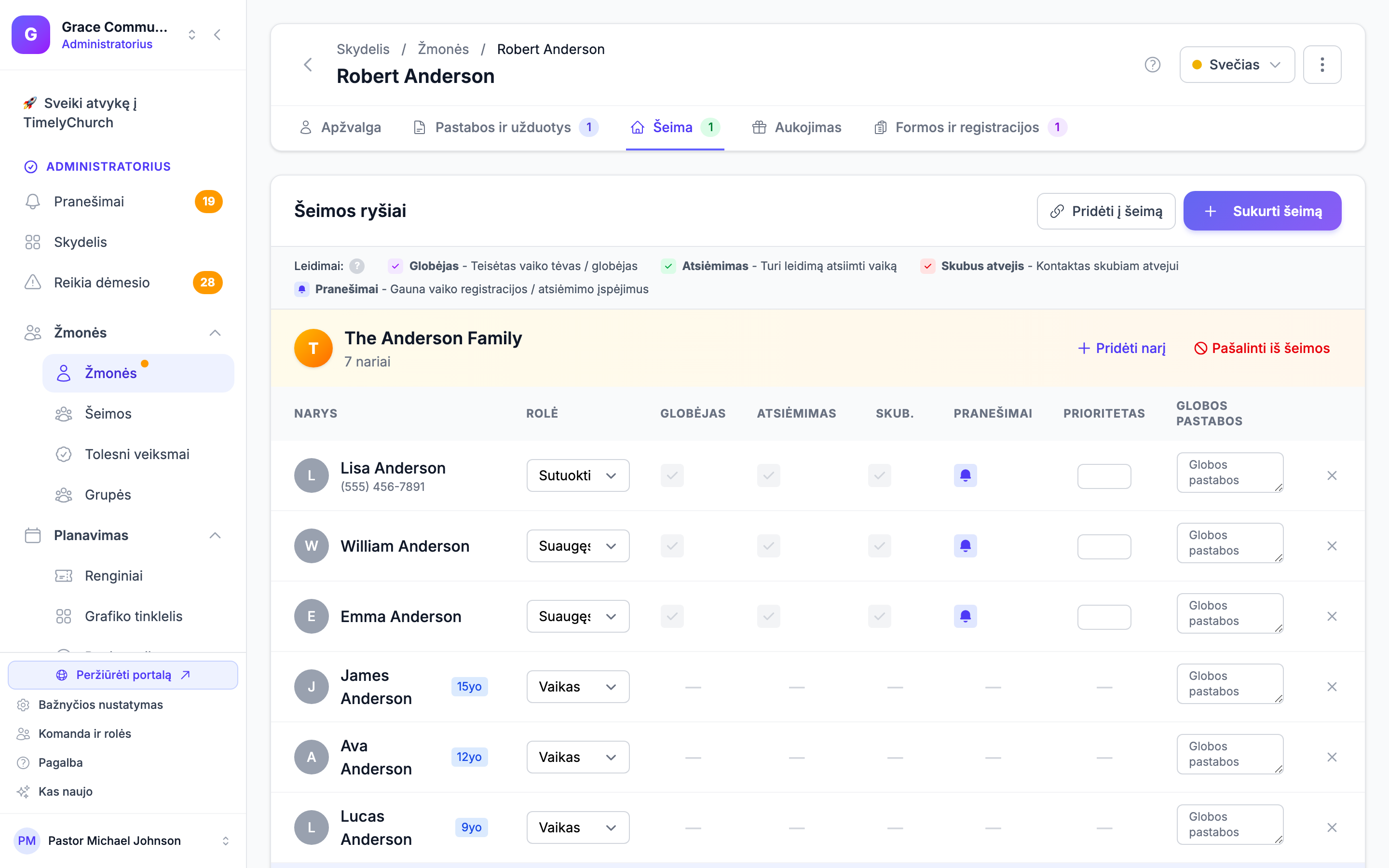Open the Svečias status dropdown

(1237, 65)
